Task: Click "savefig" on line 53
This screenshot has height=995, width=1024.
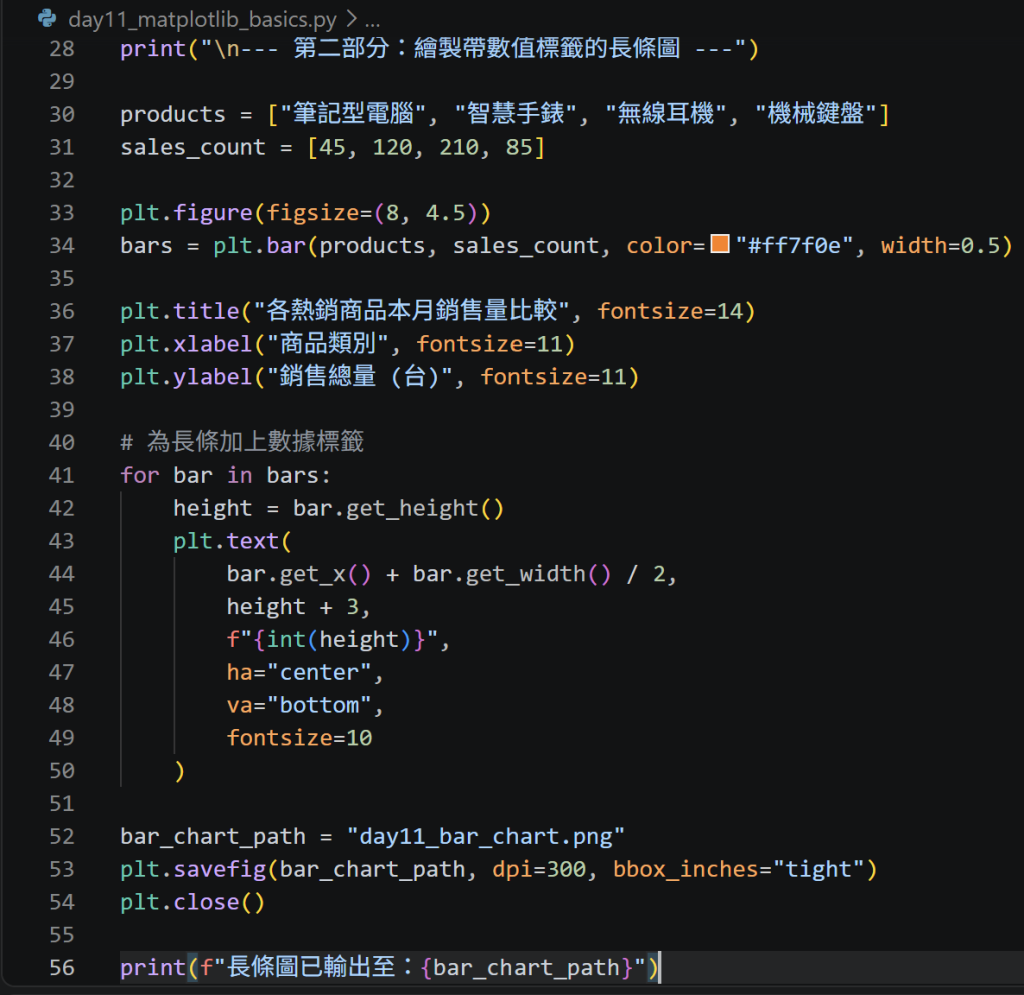Action: [x=219, y=869]
